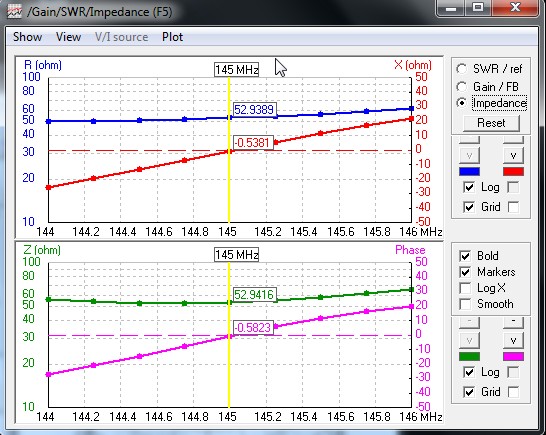Disable the Markers checkbox

pyautogui.click(x=465, y=272)
